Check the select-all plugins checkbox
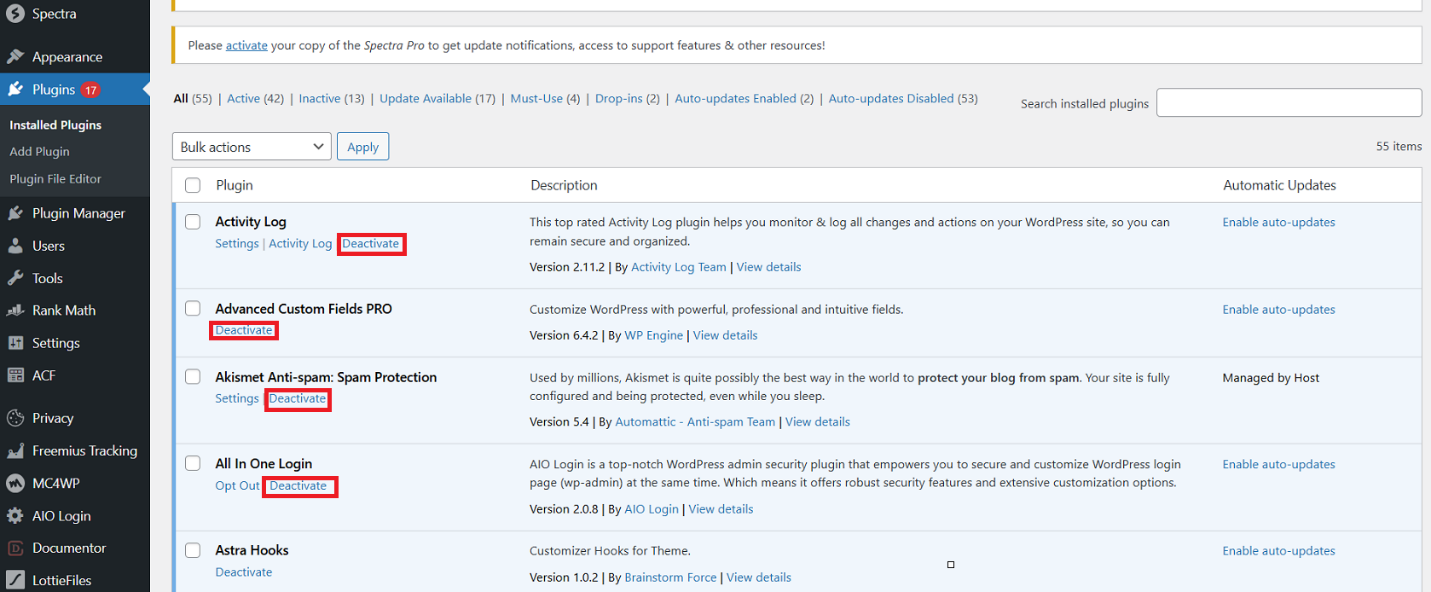 (192, 185)
